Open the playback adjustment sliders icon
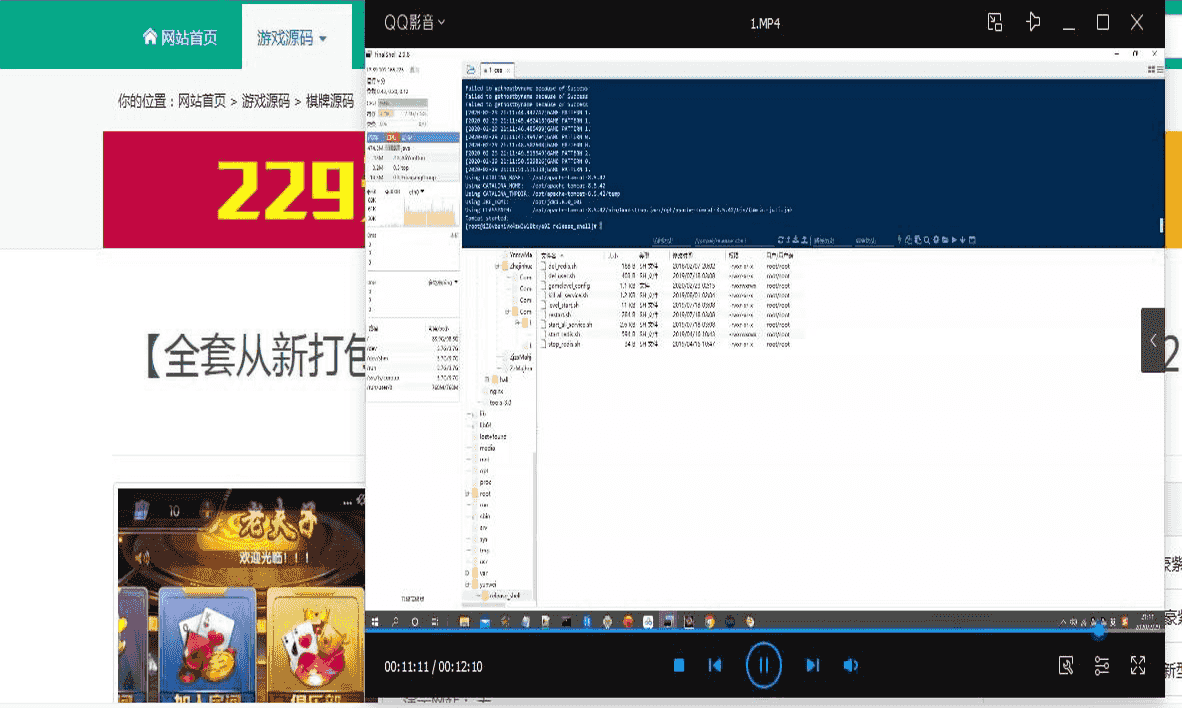 tap(1101, 665)
